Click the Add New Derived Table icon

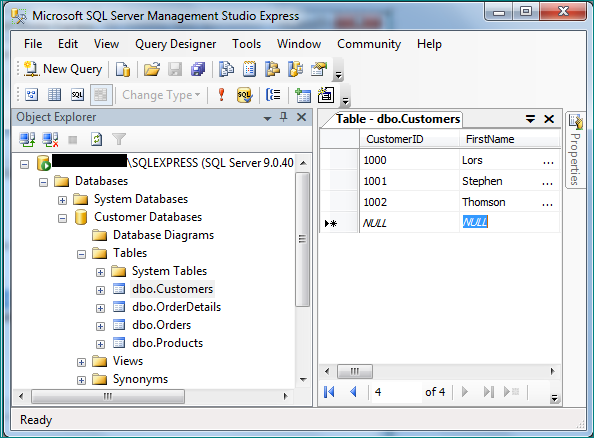(326, 95)
